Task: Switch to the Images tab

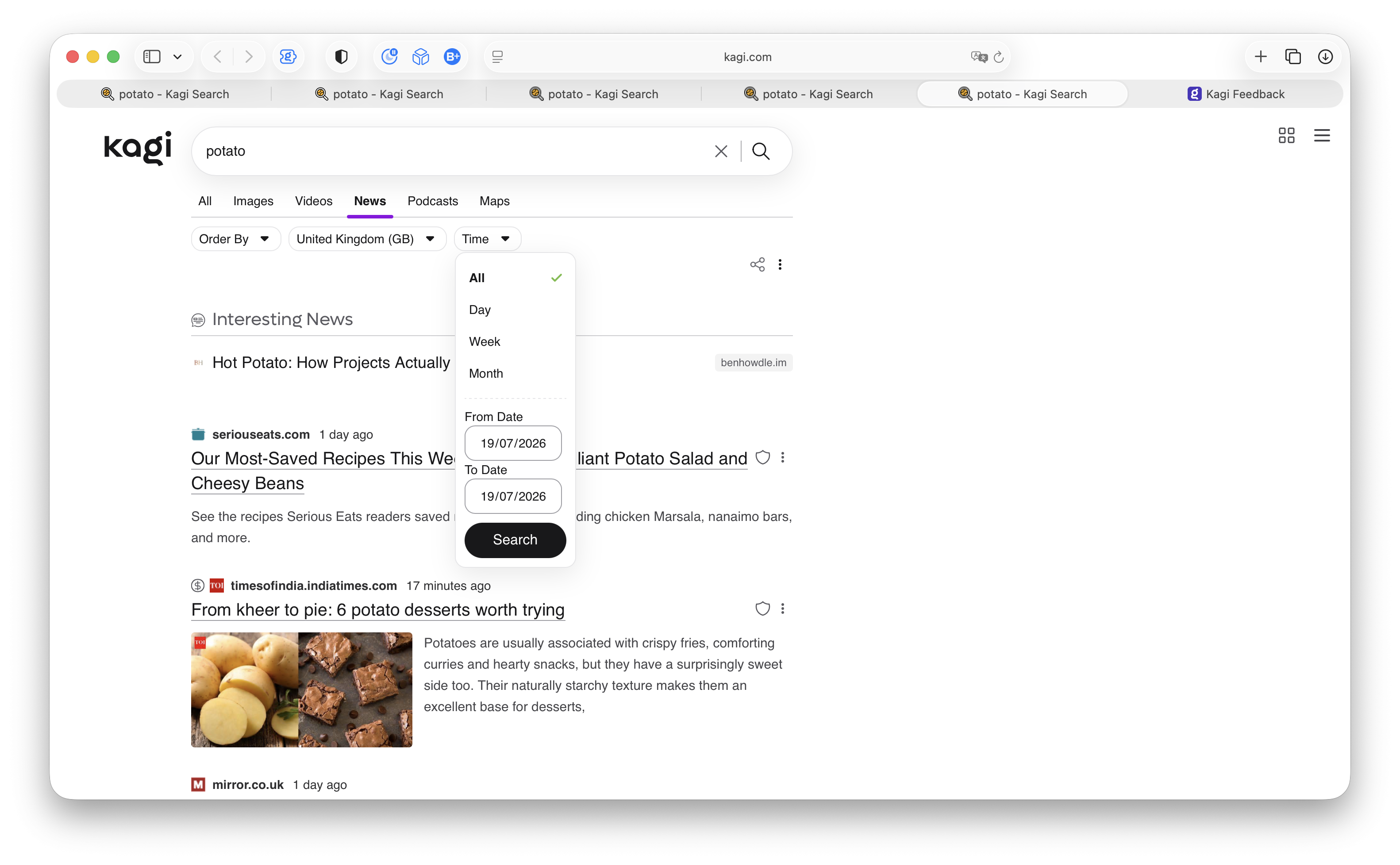Action: click(253, 201)
